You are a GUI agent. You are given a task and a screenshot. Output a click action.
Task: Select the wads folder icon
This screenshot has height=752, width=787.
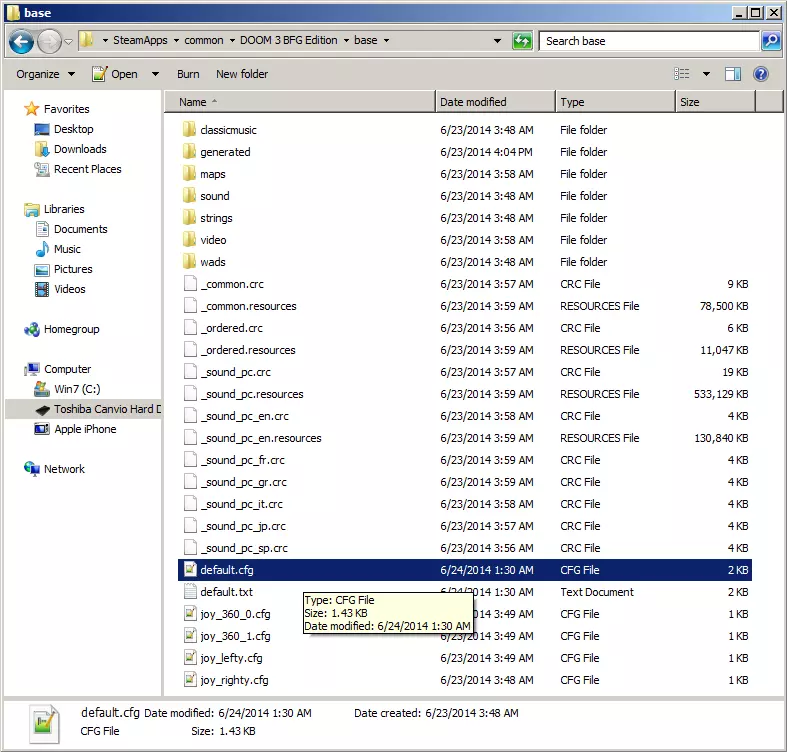(189, 262)
